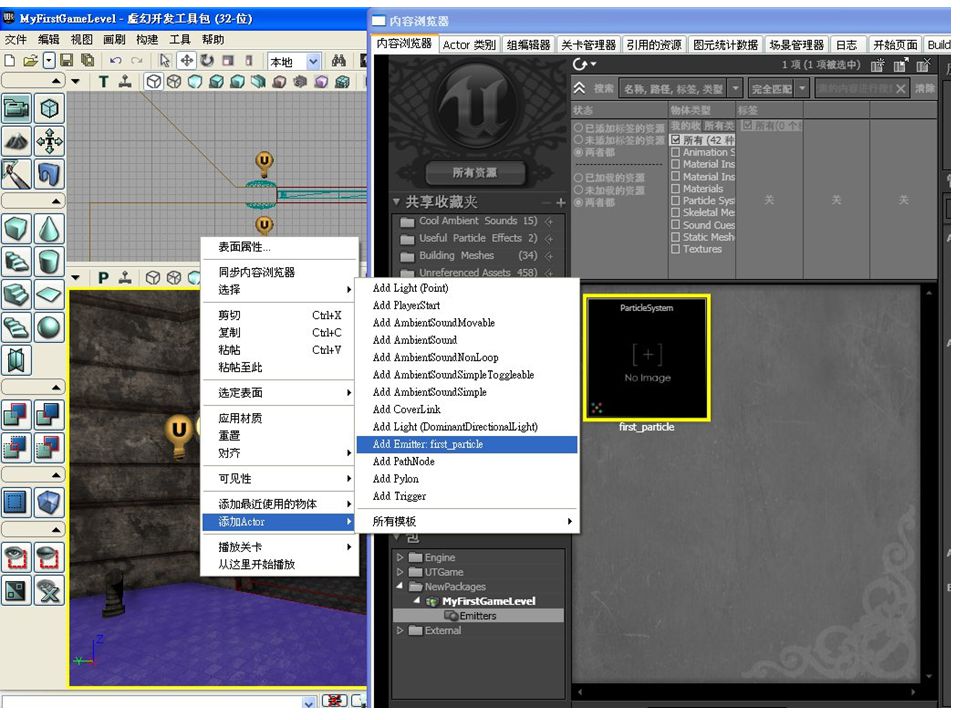
Task: Toggle realtime 'T' icon in top viewport
Action: point(103,81)
